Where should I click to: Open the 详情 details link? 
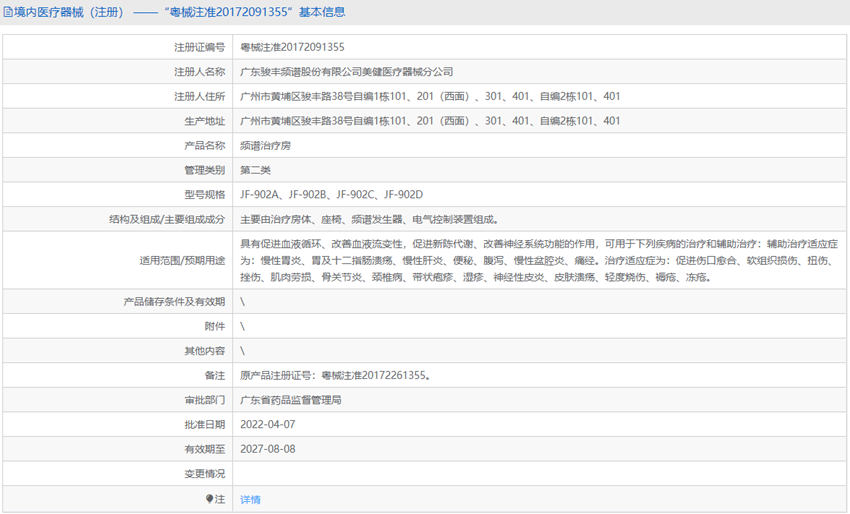250,499
